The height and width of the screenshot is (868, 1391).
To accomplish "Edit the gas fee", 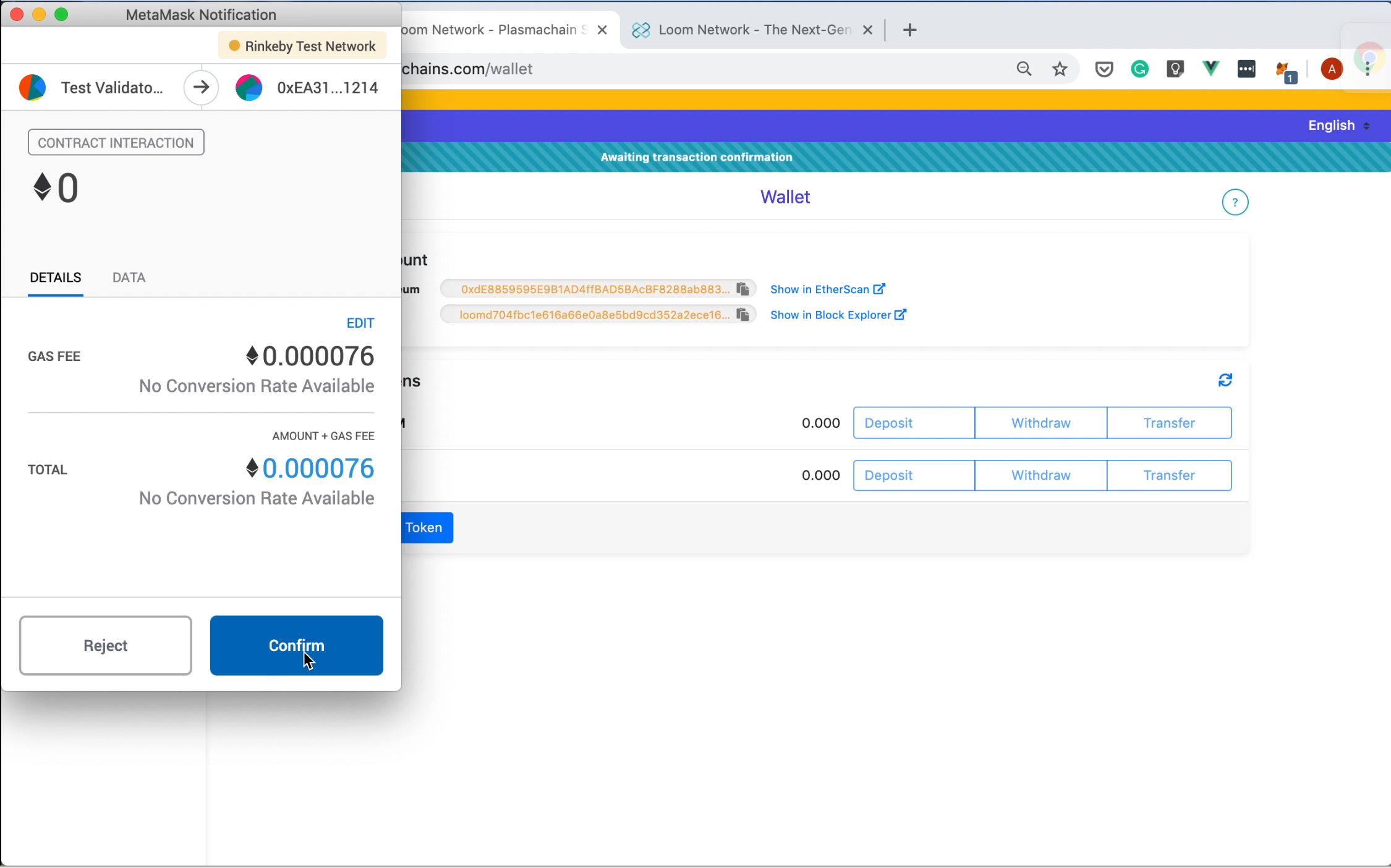I will pyautogui.click(x=360, y=323).
